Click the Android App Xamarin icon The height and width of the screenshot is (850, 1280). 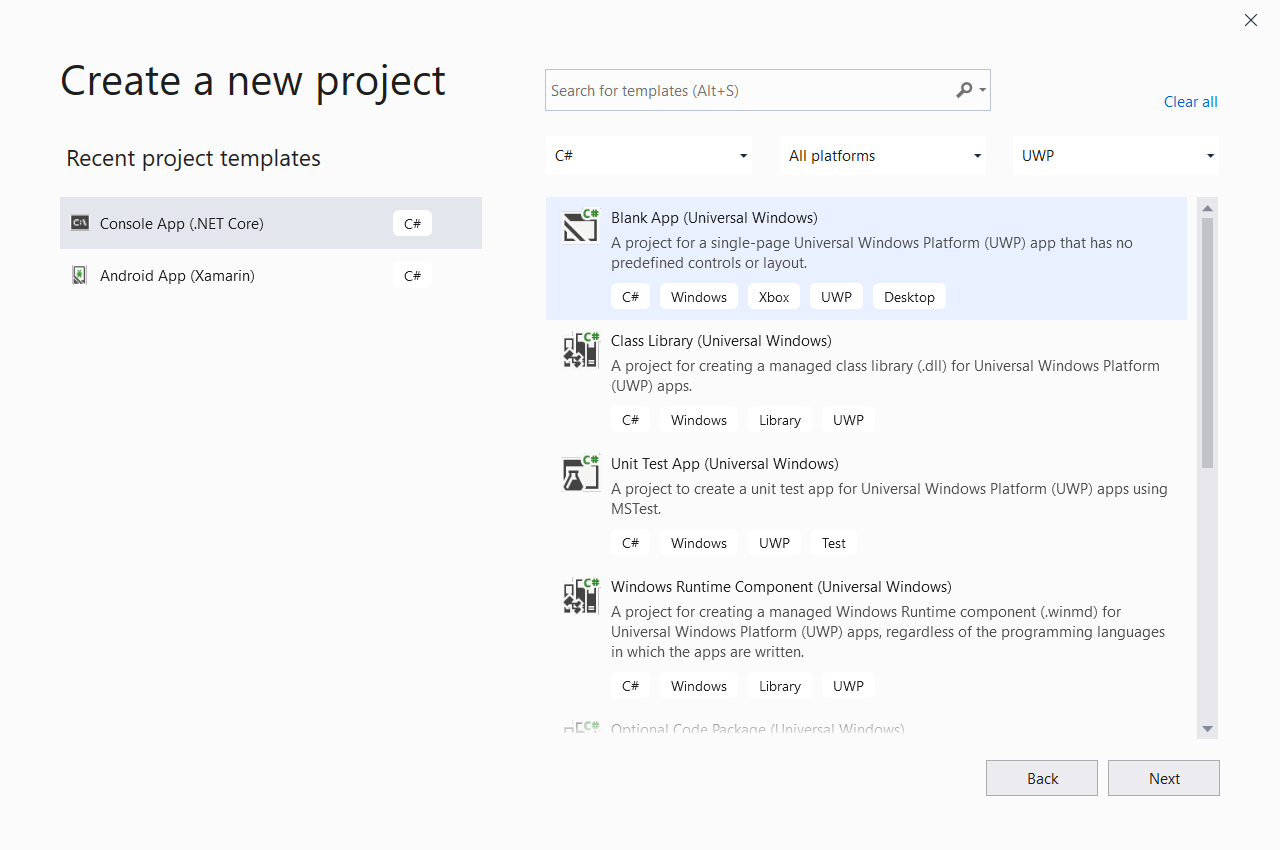pyautogui.click(x=80, y=275)
